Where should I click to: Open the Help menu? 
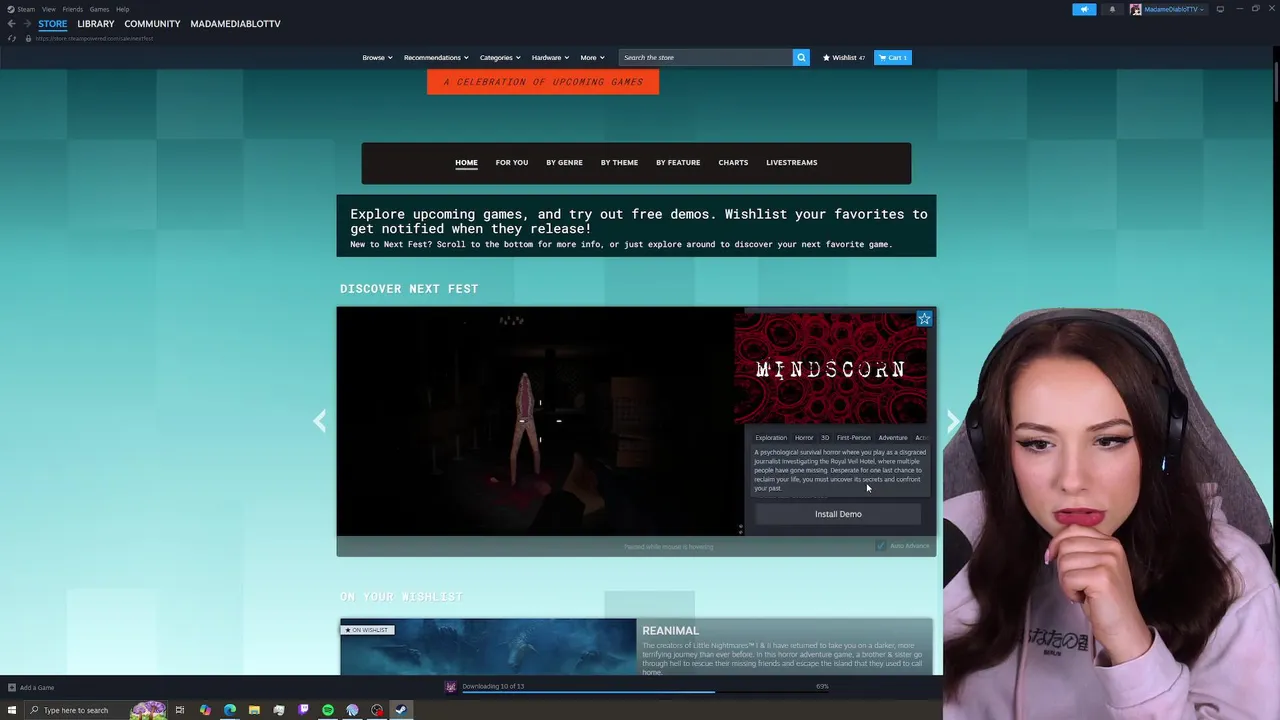(x=122, y=9)
